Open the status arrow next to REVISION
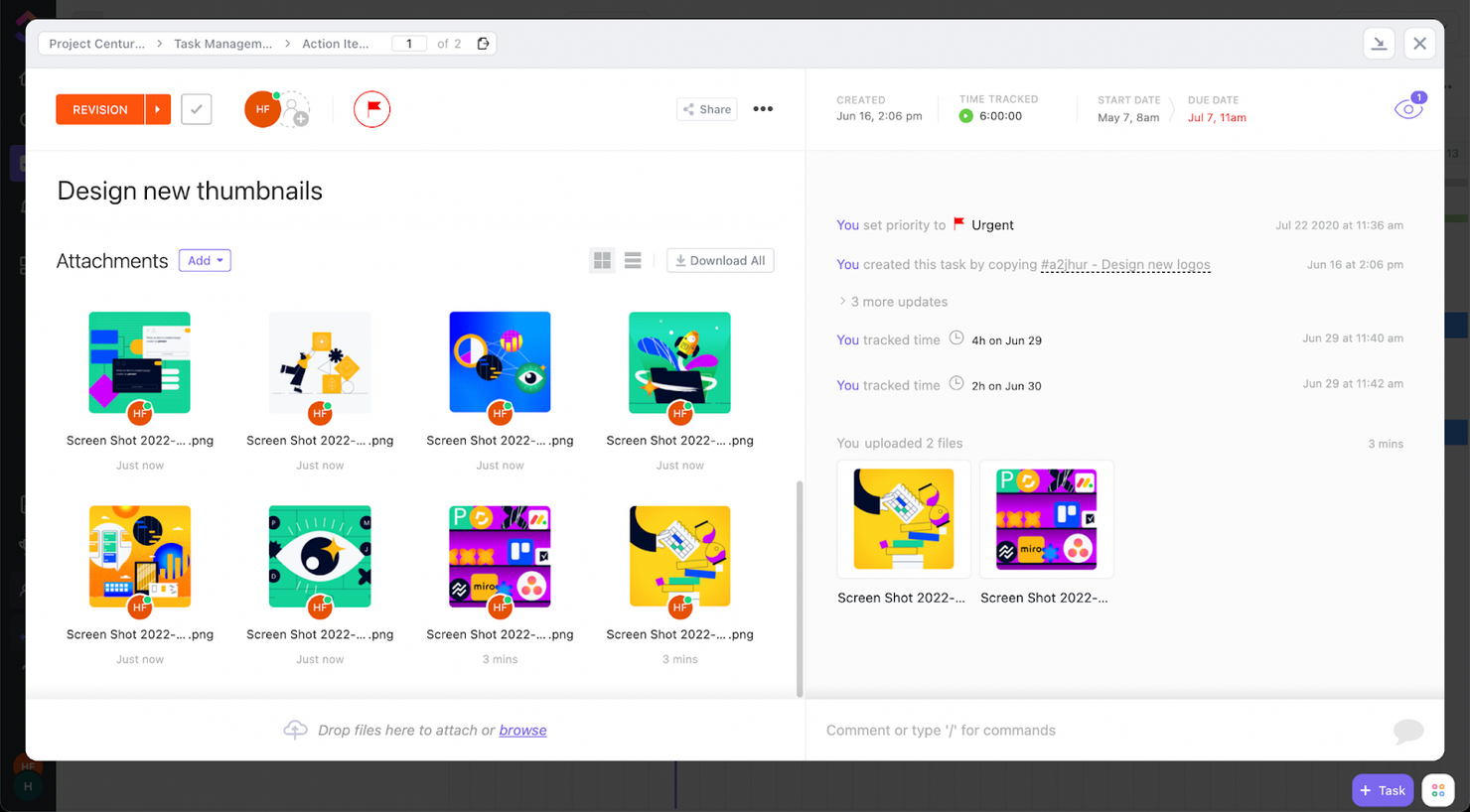The image size is (1470, 812). pyautogui.click(x=158, y=109)
